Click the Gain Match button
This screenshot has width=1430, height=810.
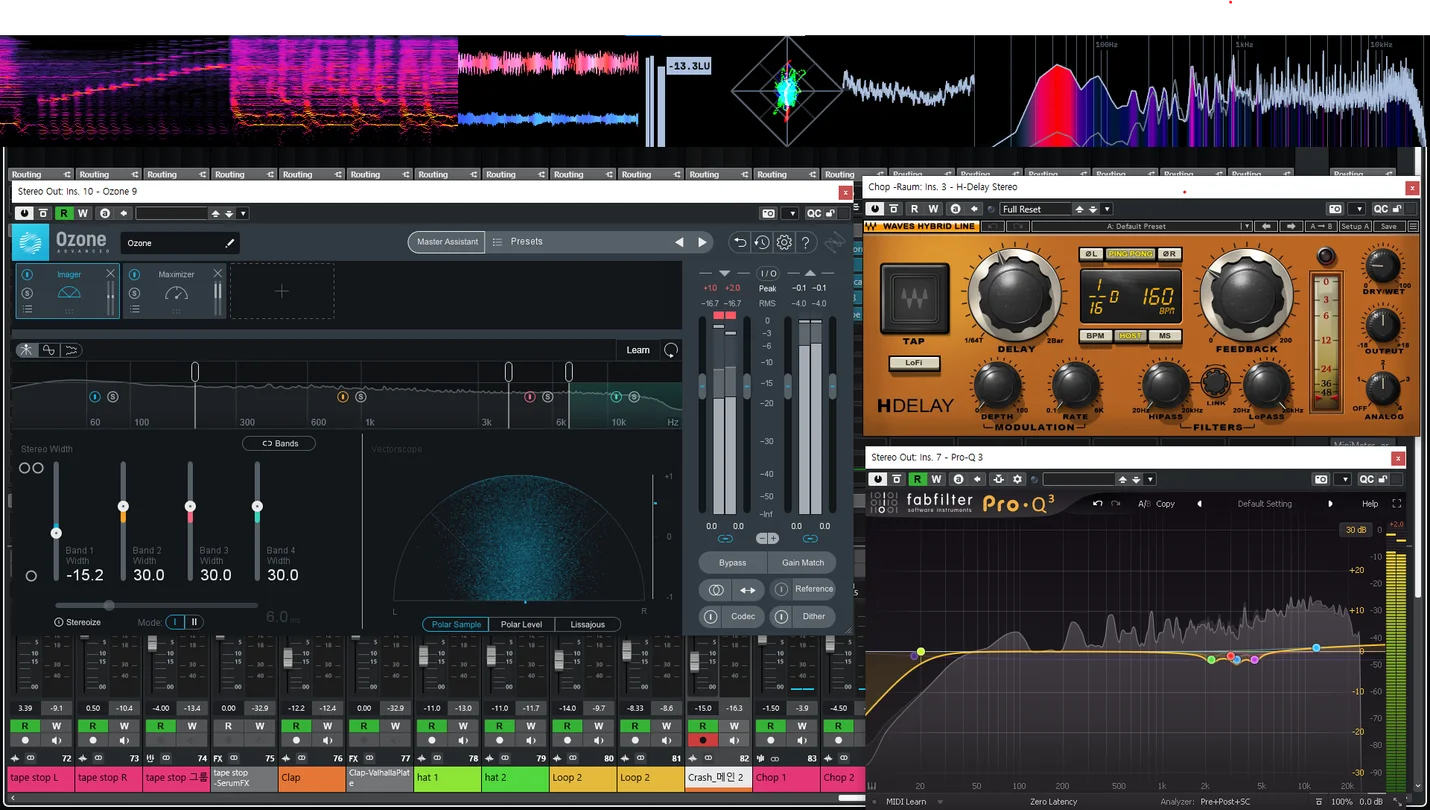803,562
